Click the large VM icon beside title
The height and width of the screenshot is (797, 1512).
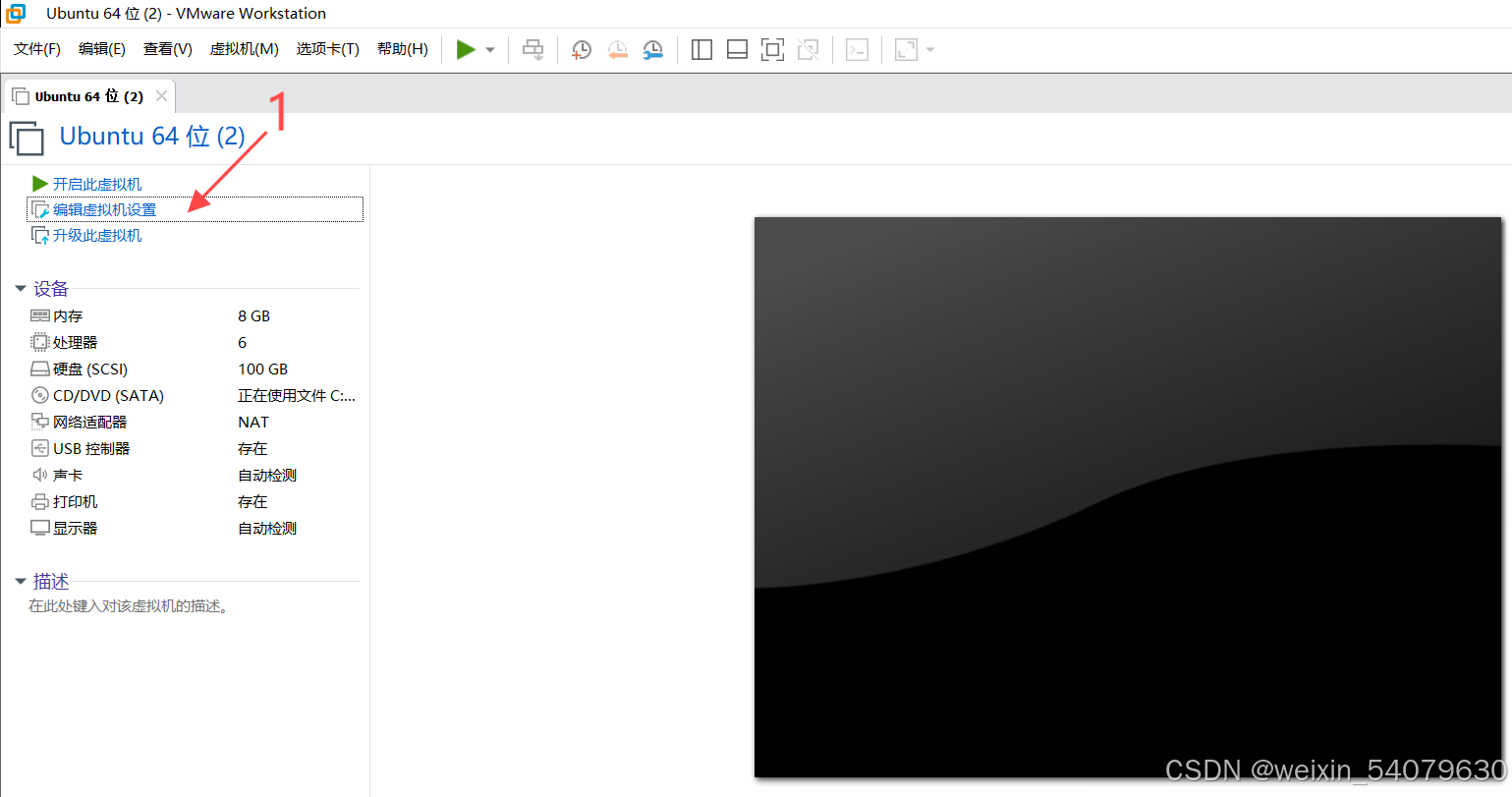(27, 139)
